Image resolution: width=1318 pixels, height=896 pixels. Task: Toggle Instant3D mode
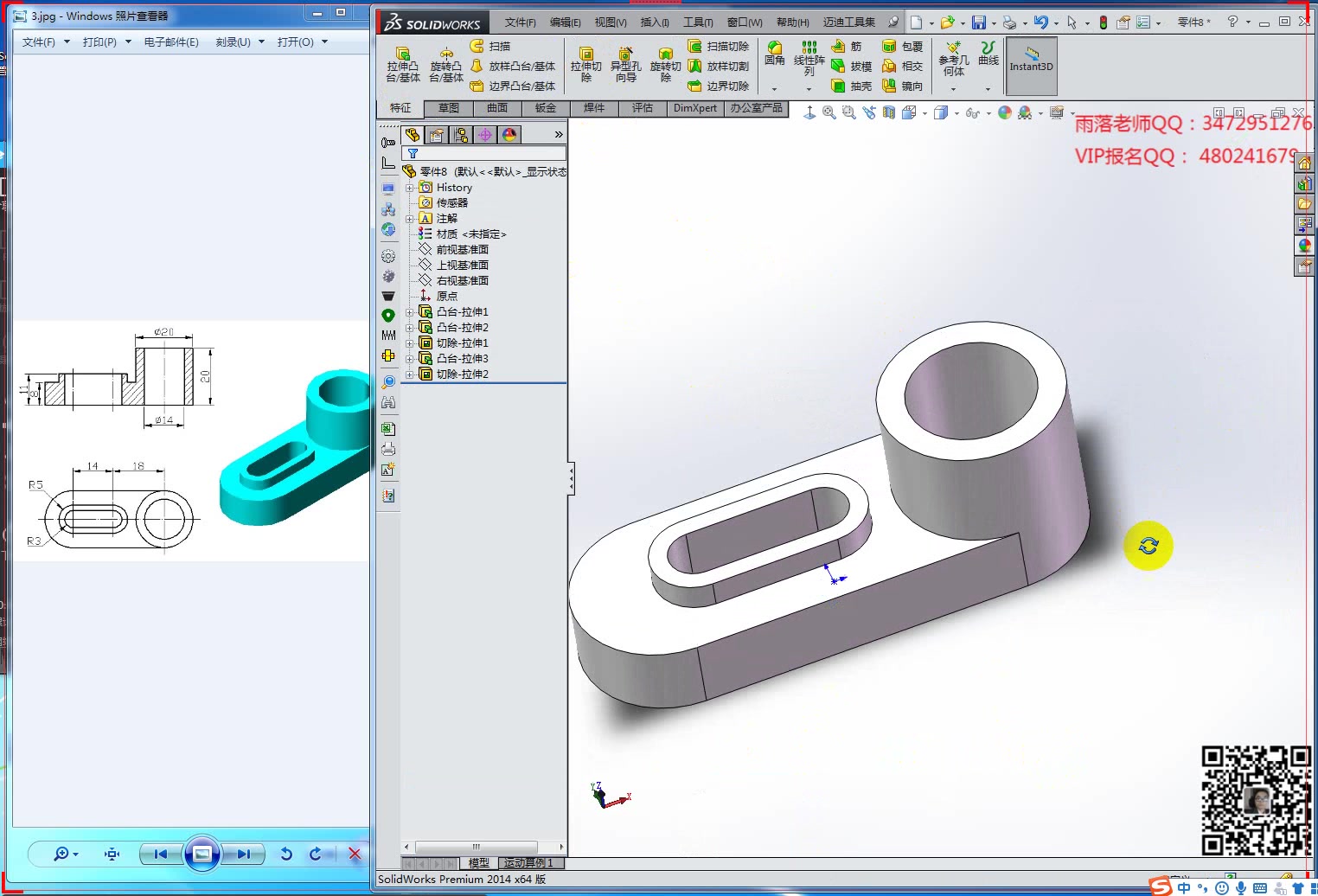click(x=1031, y=65)
